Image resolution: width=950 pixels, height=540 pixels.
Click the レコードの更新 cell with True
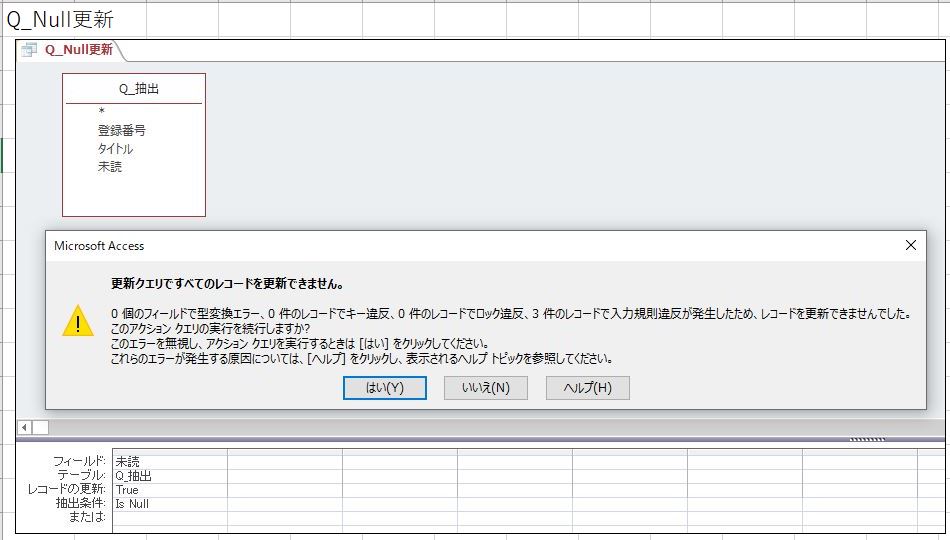pos(169,490)
